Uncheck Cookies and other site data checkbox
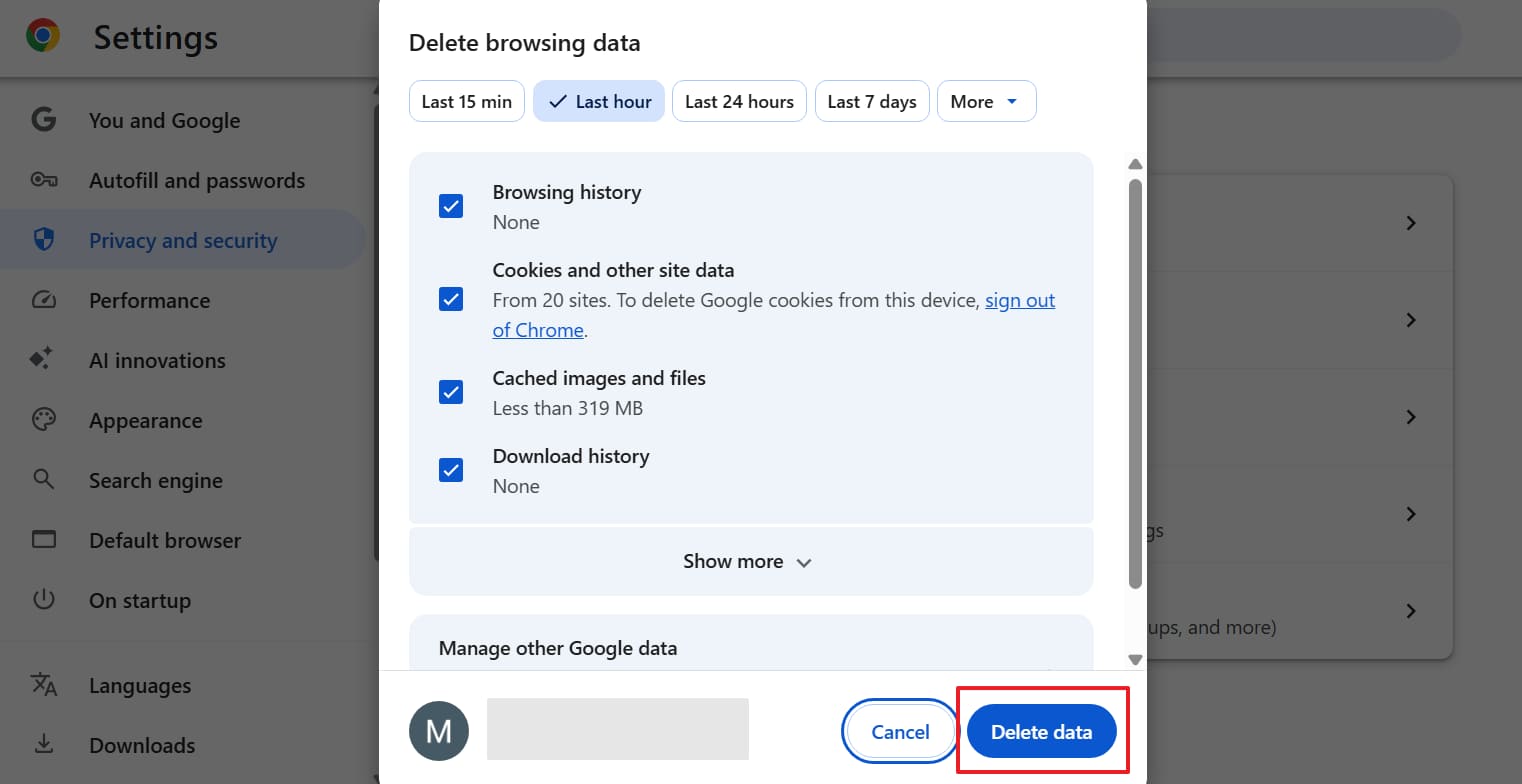The image size is (1522, 784). (x=451, y=299)
